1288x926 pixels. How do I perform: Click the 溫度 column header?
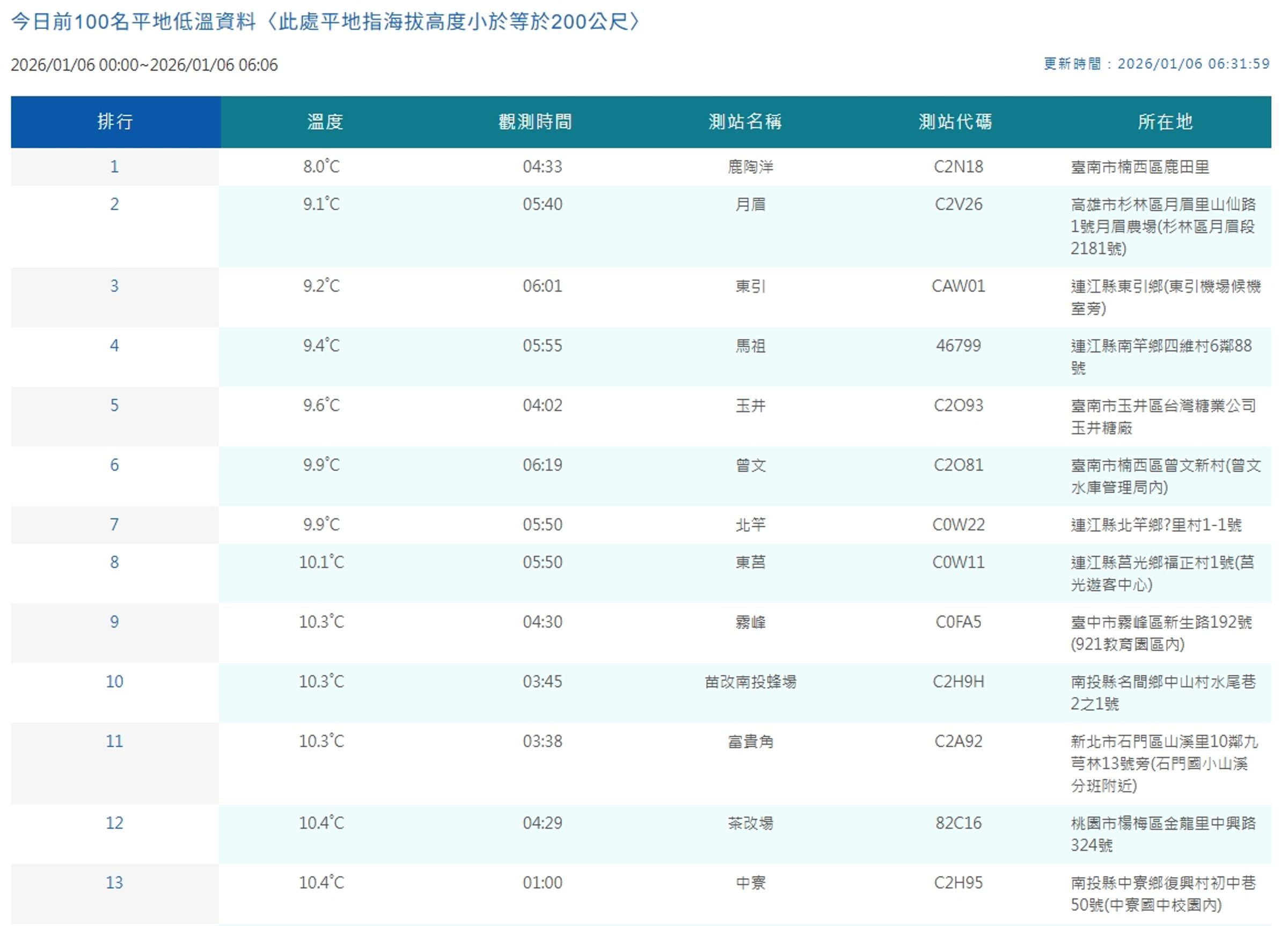tap(325, 121)
